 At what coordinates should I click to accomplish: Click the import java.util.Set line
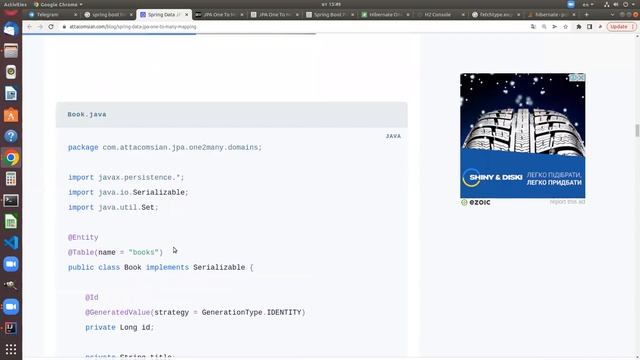pos(113,207)
